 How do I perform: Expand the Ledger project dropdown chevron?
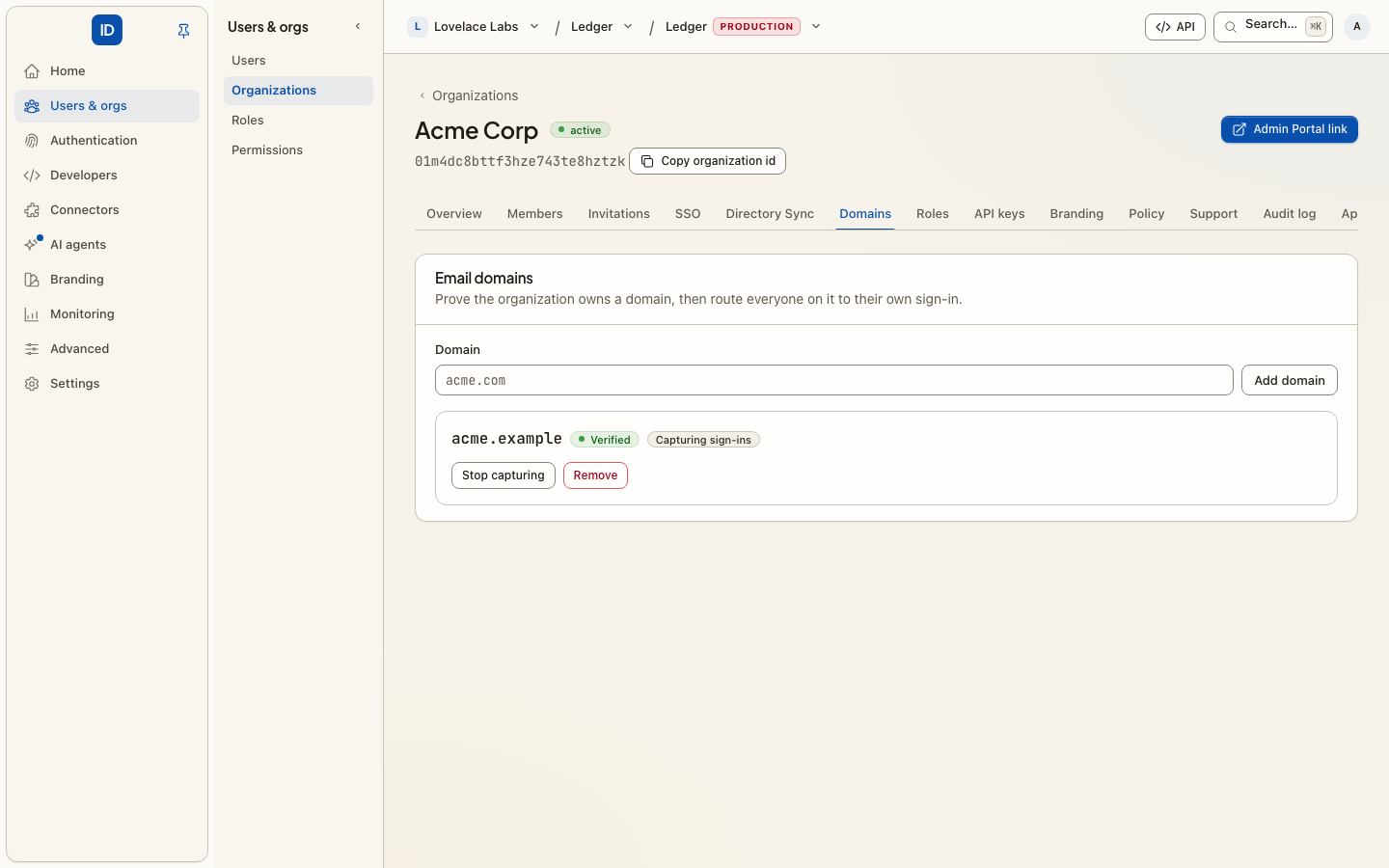[628, 27]
